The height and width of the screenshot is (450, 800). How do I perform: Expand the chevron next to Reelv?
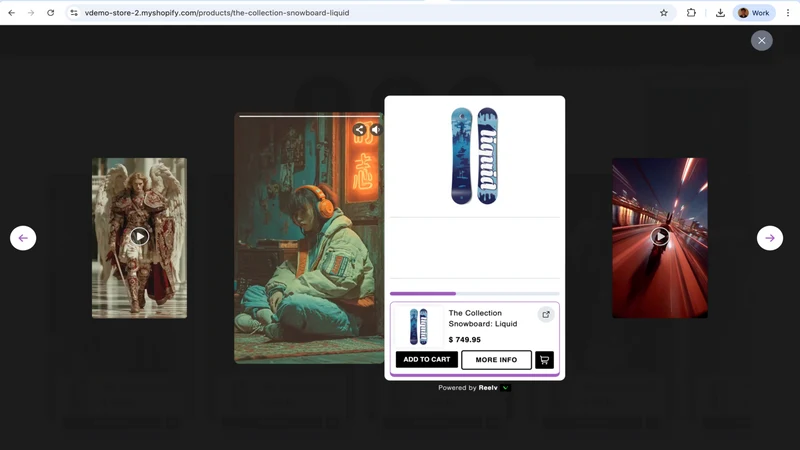point(505,388)
